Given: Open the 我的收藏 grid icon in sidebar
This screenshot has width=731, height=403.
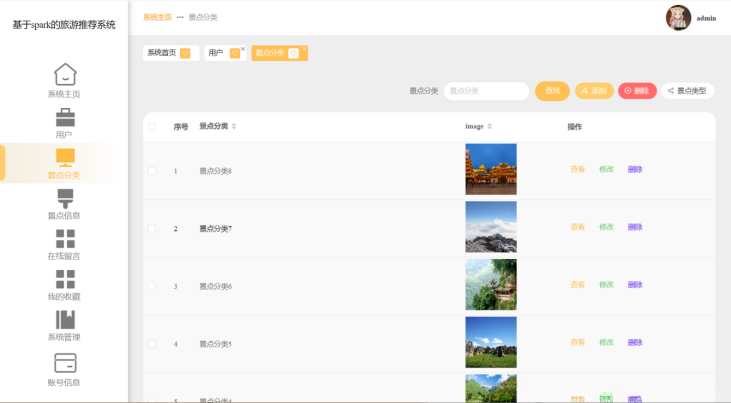Looking at the screenshot, I should [65, 279].
